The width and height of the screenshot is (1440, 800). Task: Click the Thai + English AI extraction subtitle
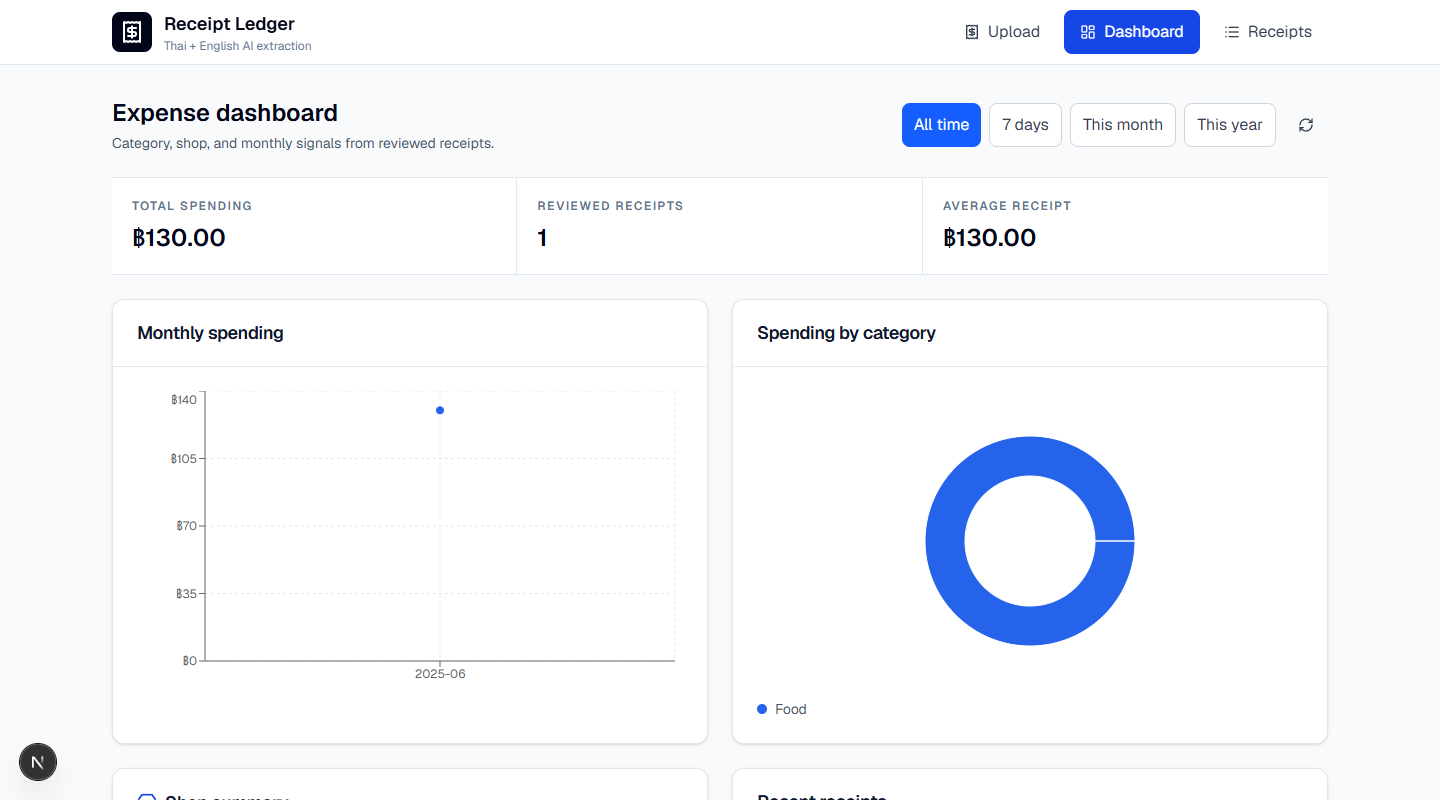click(238, 46)
